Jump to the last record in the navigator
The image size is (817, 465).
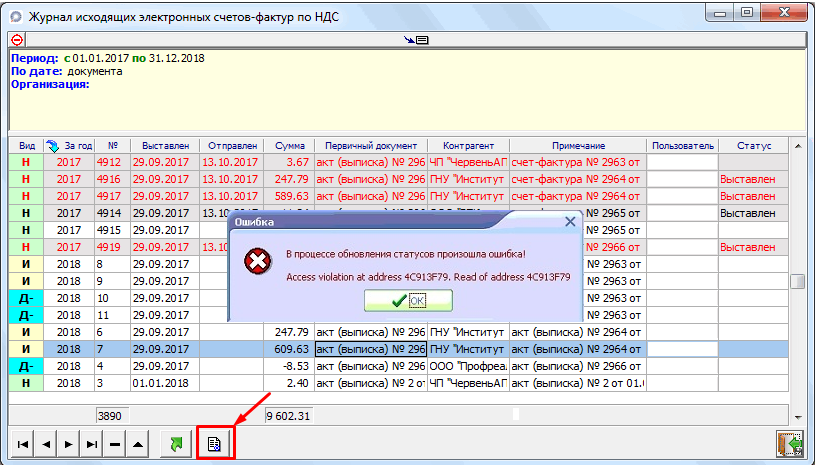pyautogui.click(x=93, y=443)
